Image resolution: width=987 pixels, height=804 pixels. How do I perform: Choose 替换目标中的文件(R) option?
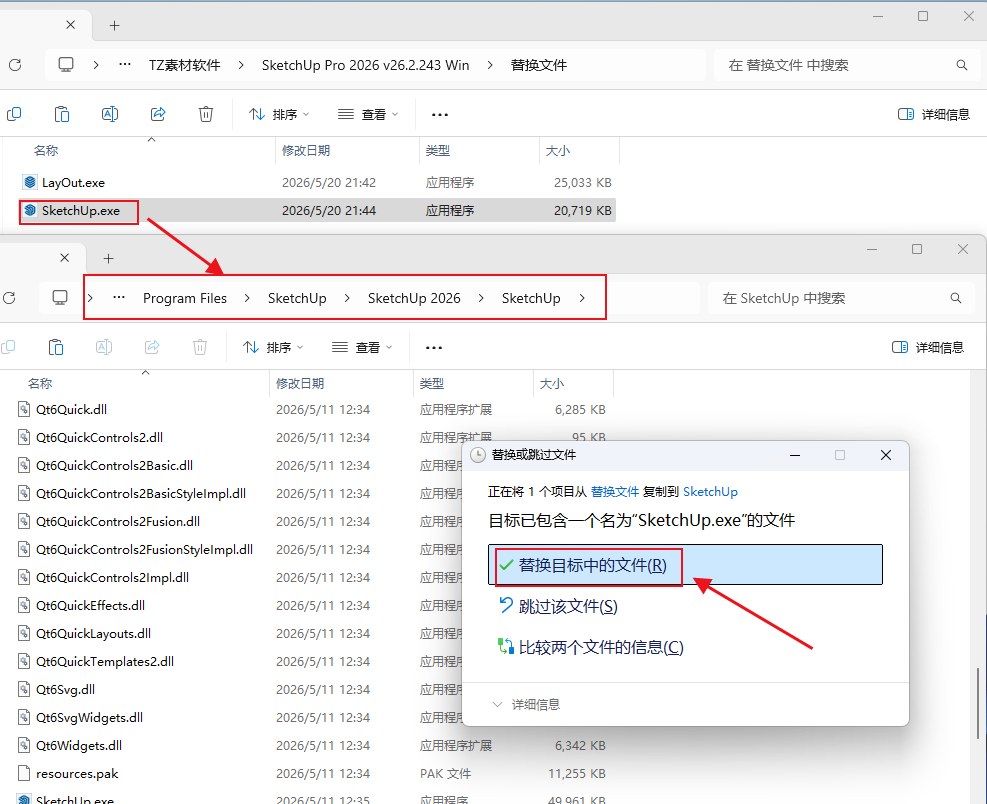685,565
